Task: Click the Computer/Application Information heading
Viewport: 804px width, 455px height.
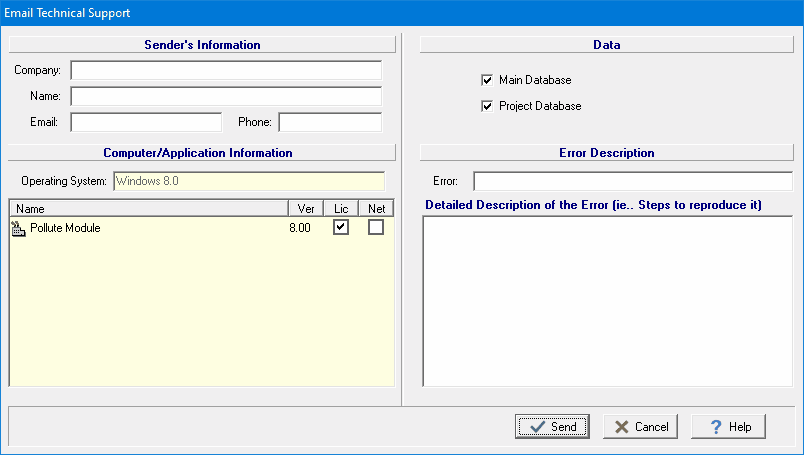Action: point(198,153)
